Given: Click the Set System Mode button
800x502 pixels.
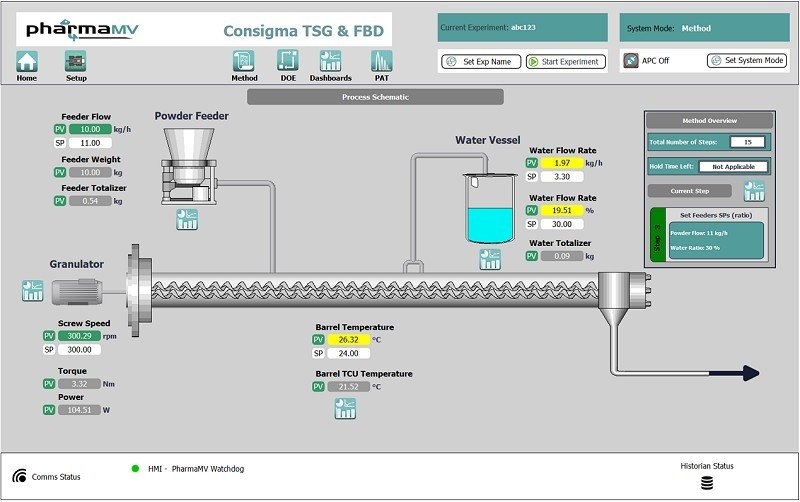Looking at the screenshot, I should [747, 61].
